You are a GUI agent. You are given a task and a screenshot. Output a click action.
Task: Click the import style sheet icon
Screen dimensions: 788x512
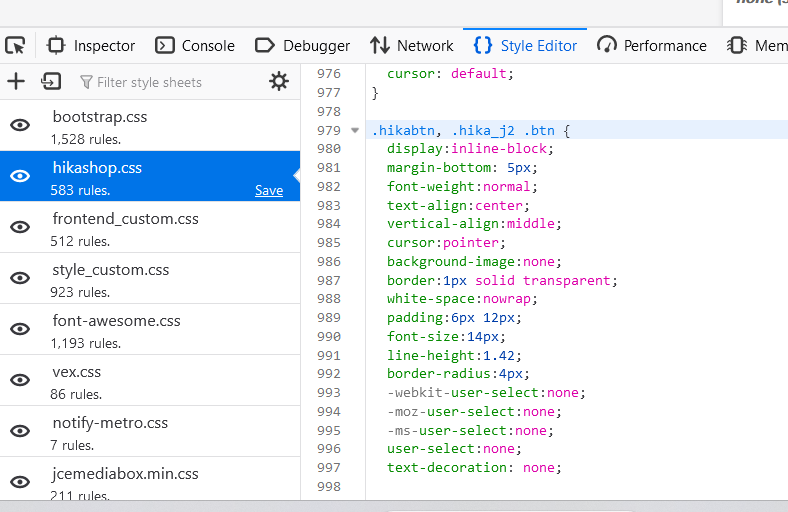pyautogui.click(x=51, y=82)
